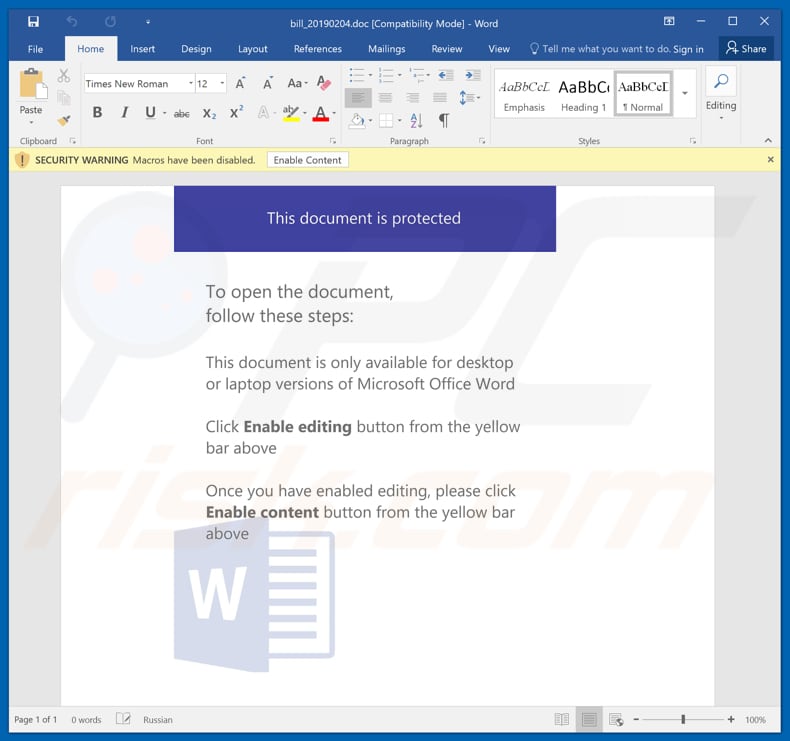
Task: Open the Insert tab
Action: point(143,48)
